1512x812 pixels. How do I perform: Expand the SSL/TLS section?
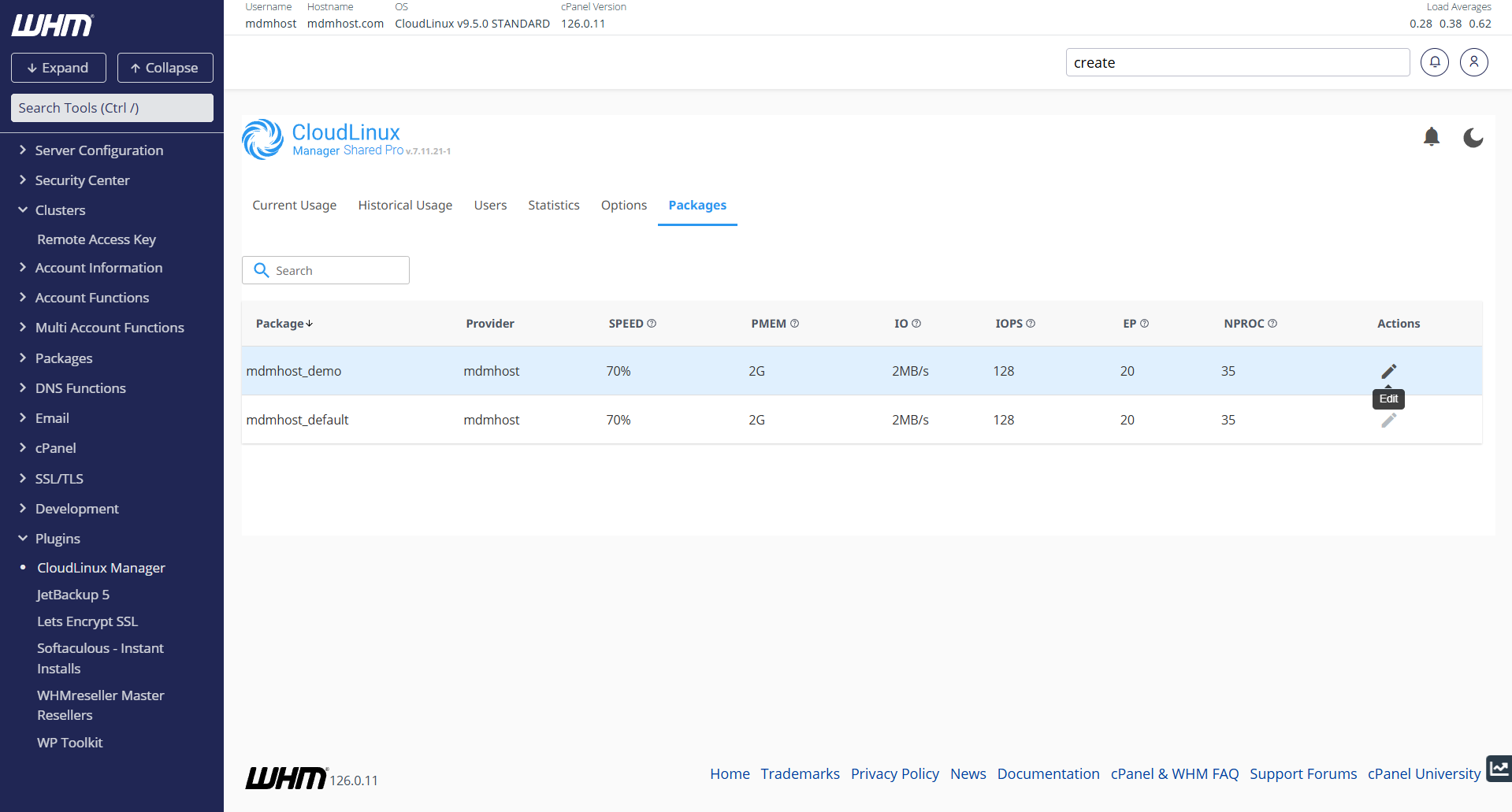tap(59, 479)
